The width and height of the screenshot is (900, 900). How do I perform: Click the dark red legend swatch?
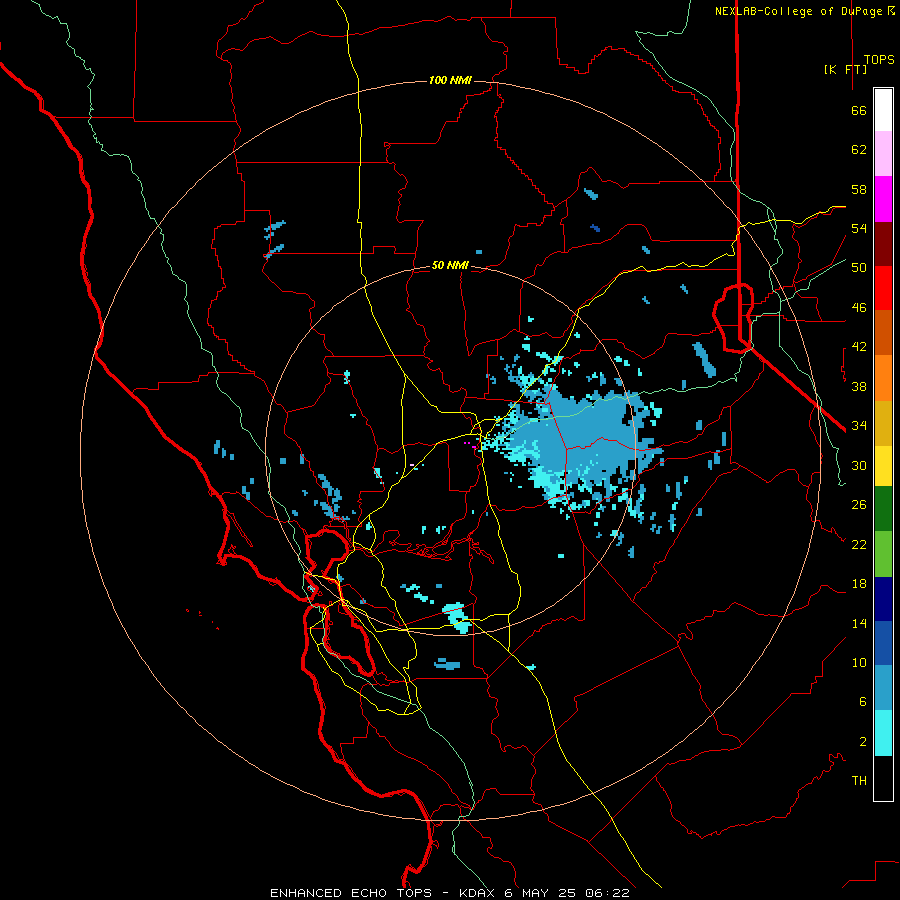coord(883,243)
